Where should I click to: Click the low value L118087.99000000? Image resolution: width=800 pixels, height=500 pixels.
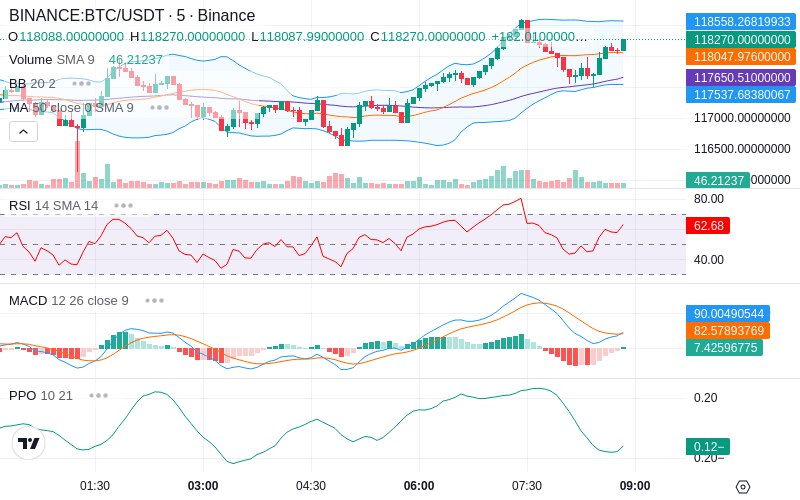coord(308,37)
